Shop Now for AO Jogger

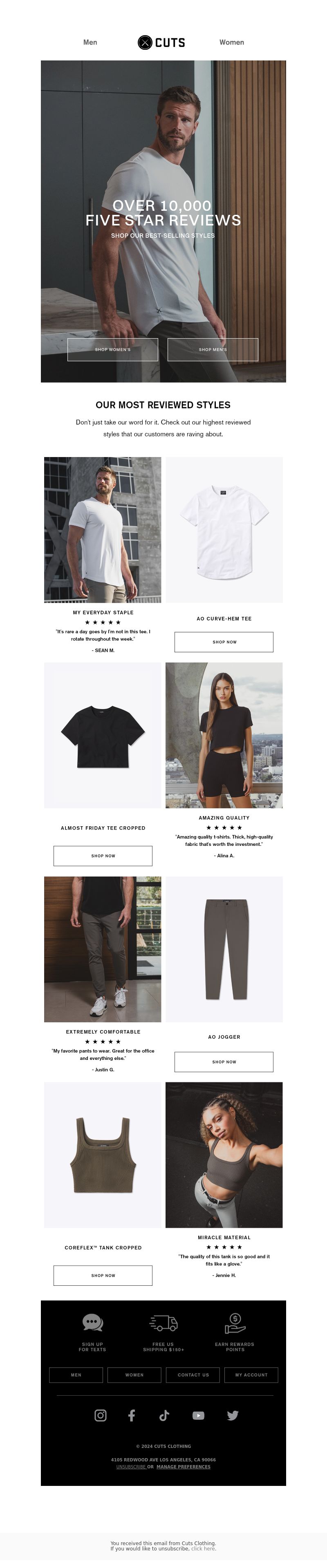224,1062
